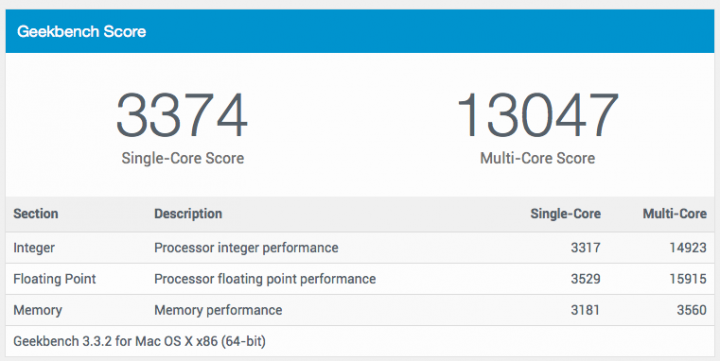Click the Integer multi-core value 14923

[x=688, y=248]
